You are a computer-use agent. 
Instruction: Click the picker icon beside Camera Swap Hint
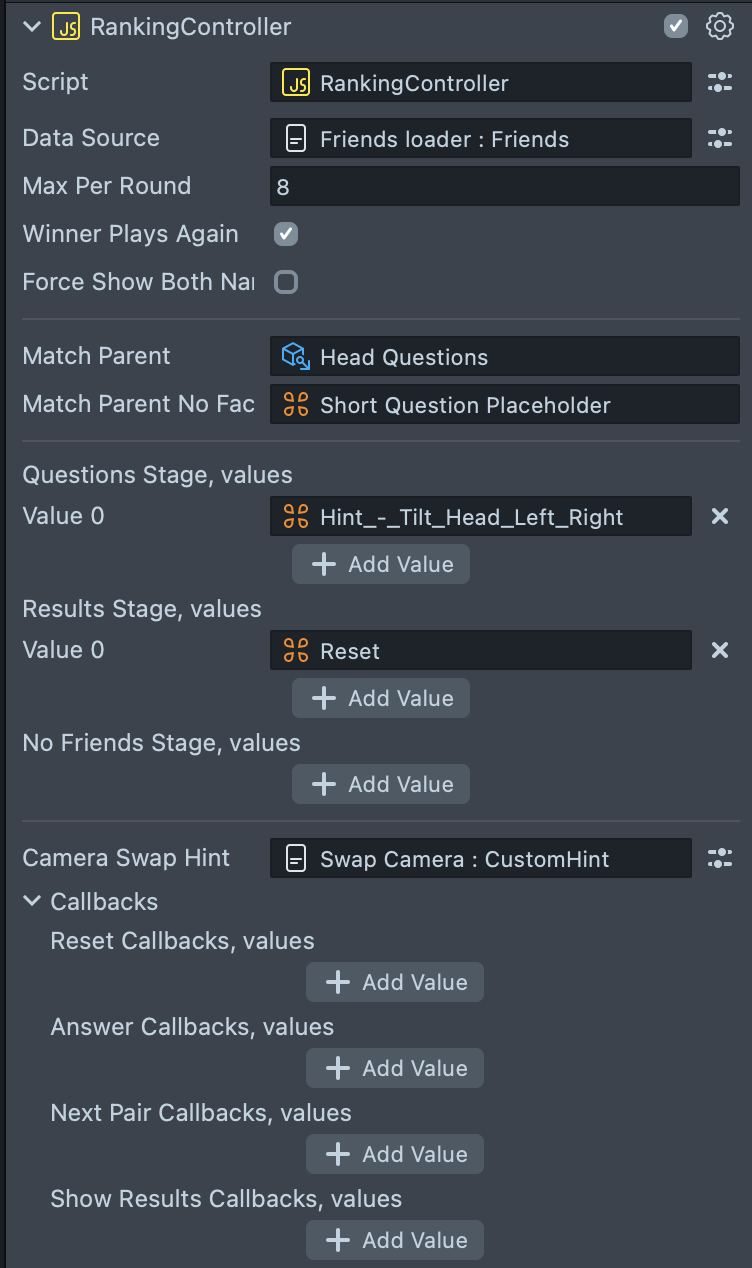pyautogui.click(x=720, y=859)
